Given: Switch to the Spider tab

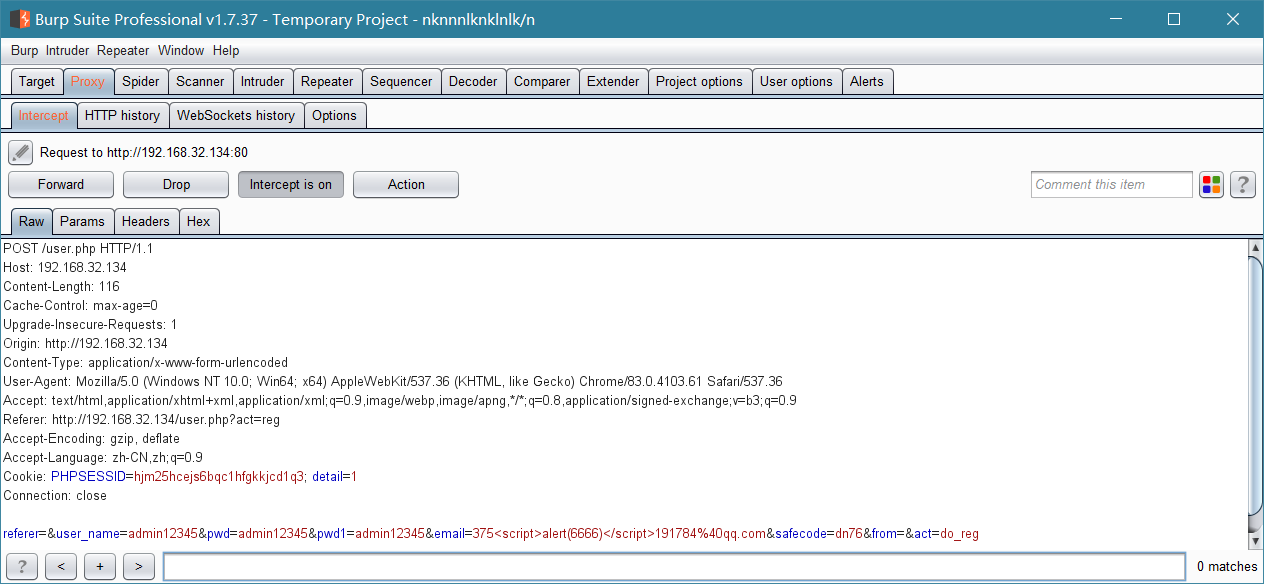Looking at the screenshot, I should tap(141, 81).
